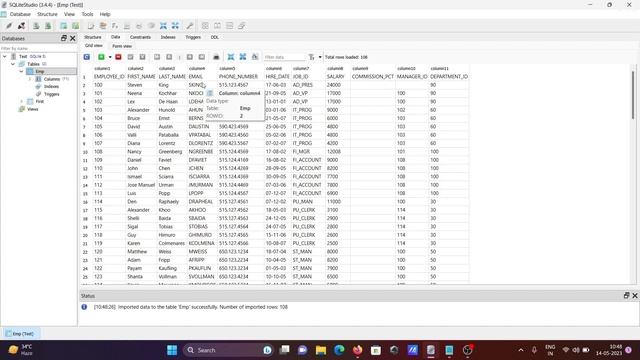Close the Status panel
The image size is (640, 360).
pyautogui.click(x=635, y=296)
